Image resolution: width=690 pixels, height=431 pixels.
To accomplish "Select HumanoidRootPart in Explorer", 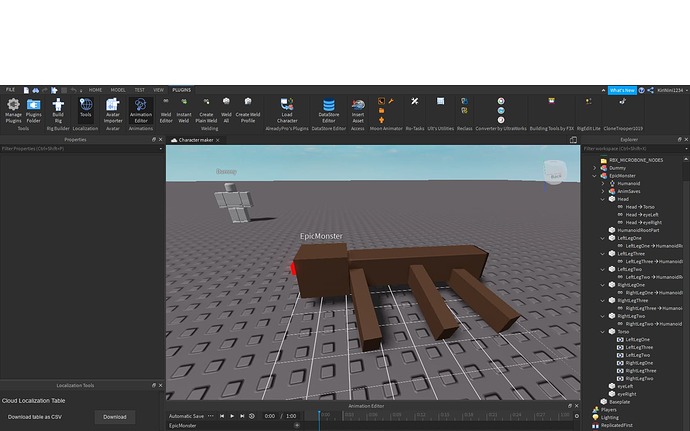I will (x=638, y=230).
